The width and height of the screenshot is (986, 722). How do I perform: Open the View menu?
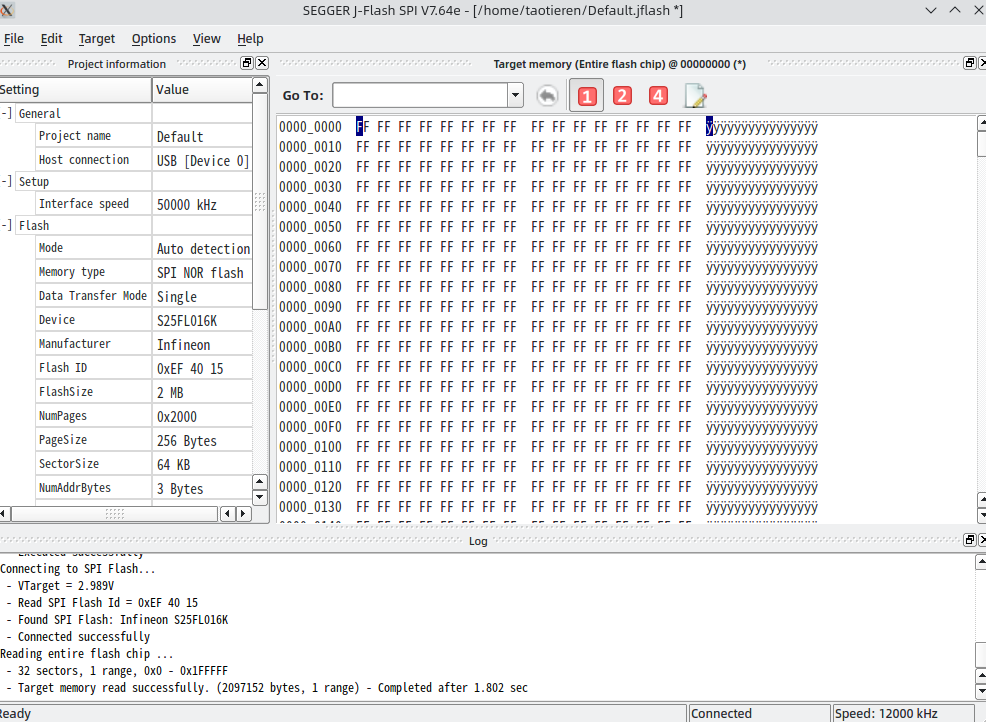point(206,38)
